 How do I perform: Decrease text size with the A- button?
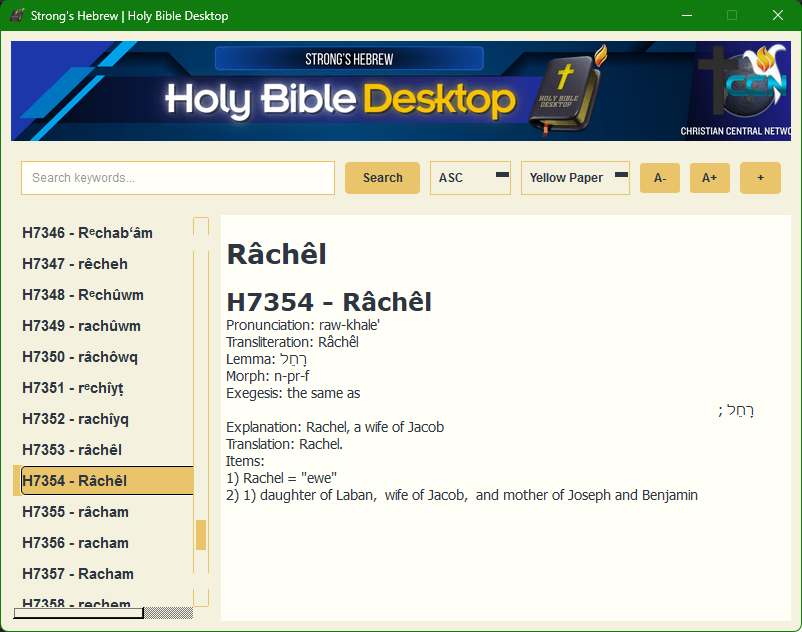pyautogui.click(x=659, y=177)
